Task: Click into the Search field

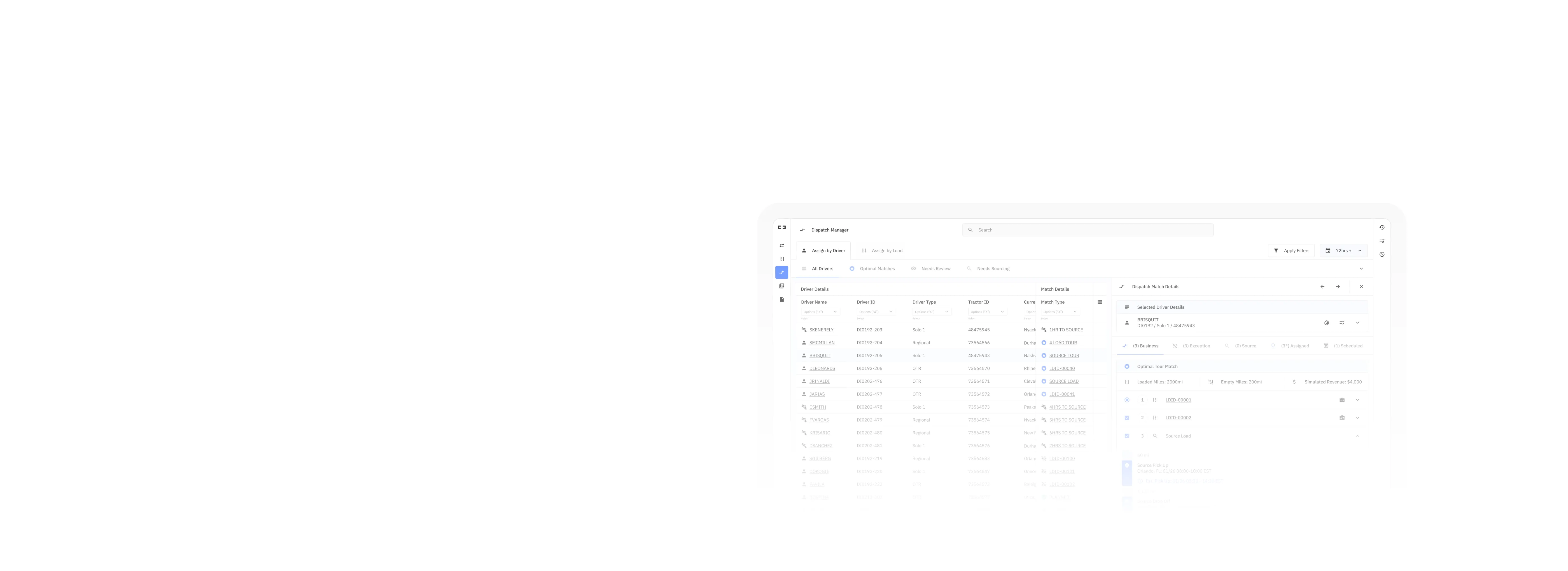Action: point(1088,230)
